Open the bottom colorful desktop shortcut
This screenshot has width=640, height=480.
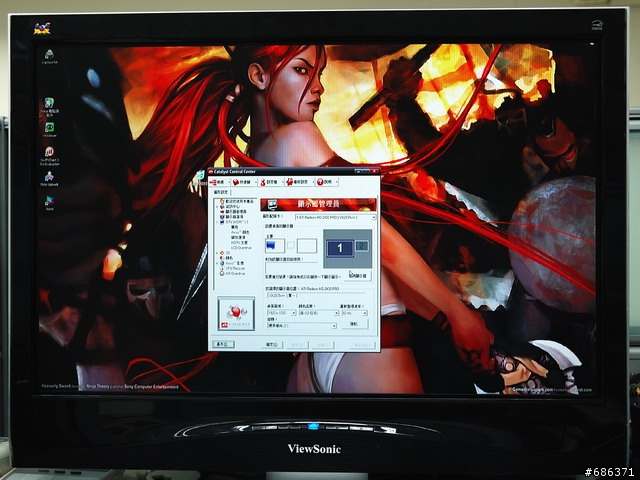(49, 203)
